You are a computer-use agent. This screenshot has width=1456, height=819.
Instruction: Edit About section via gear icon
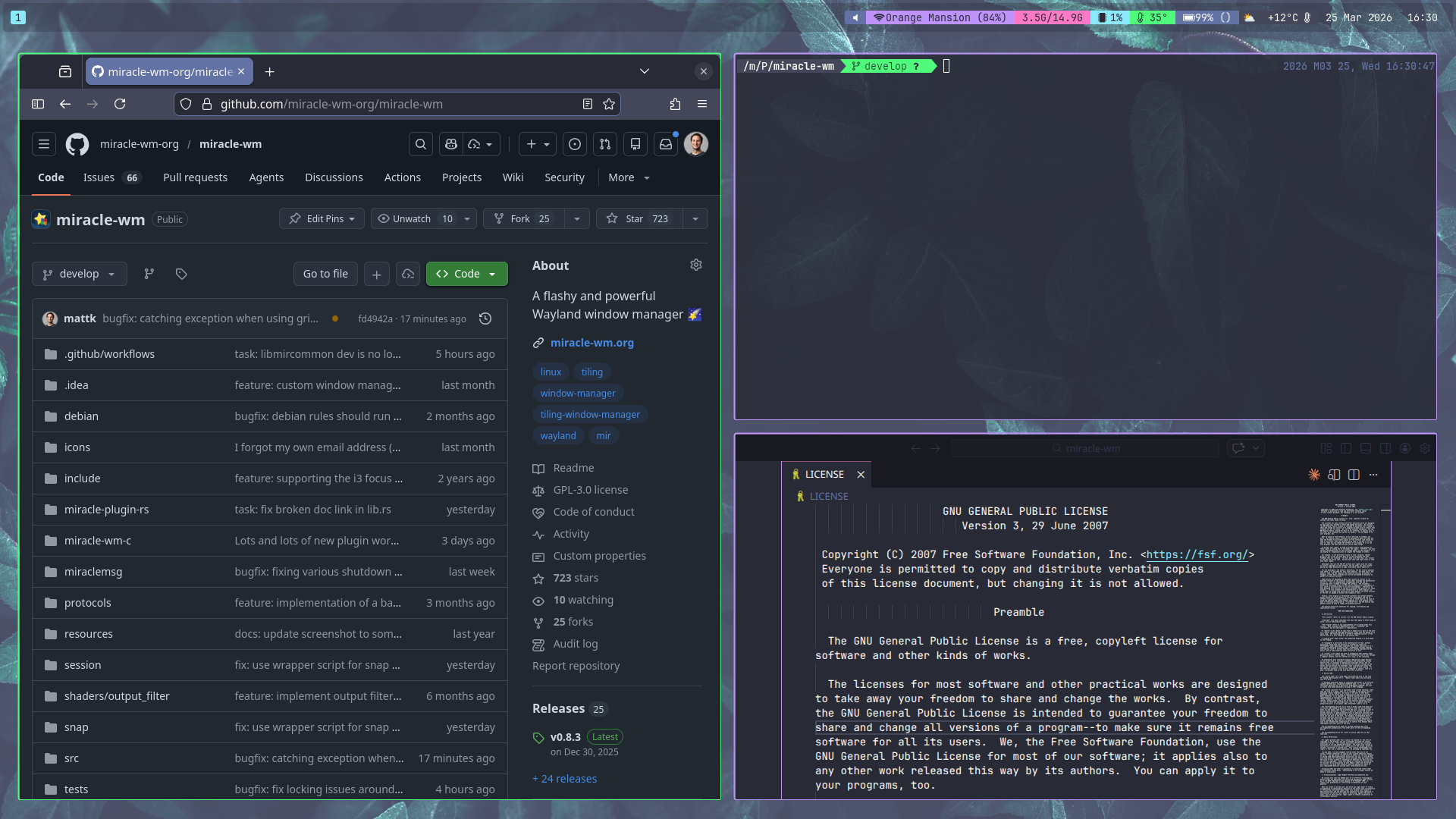696,265
